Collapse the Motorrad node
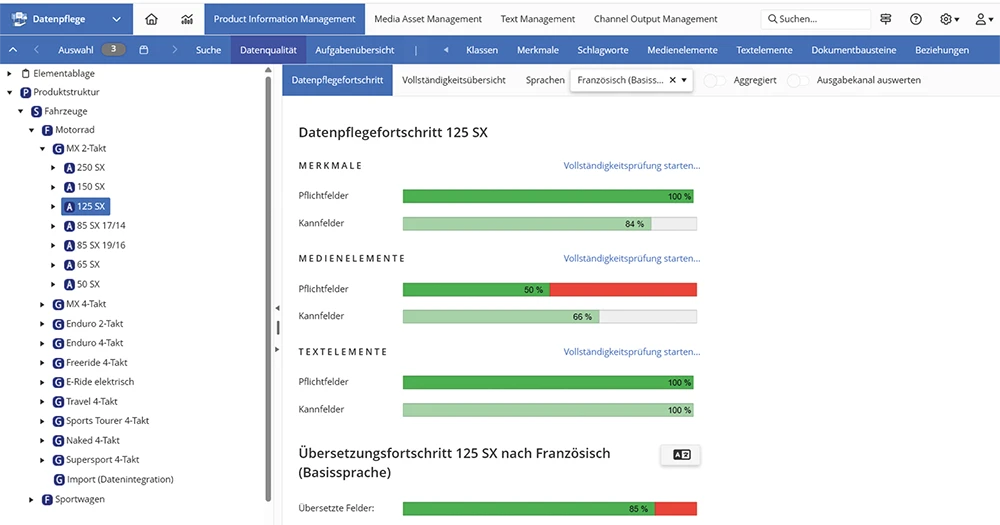Viewport: 1000px width, 525px height. [31, 130]
